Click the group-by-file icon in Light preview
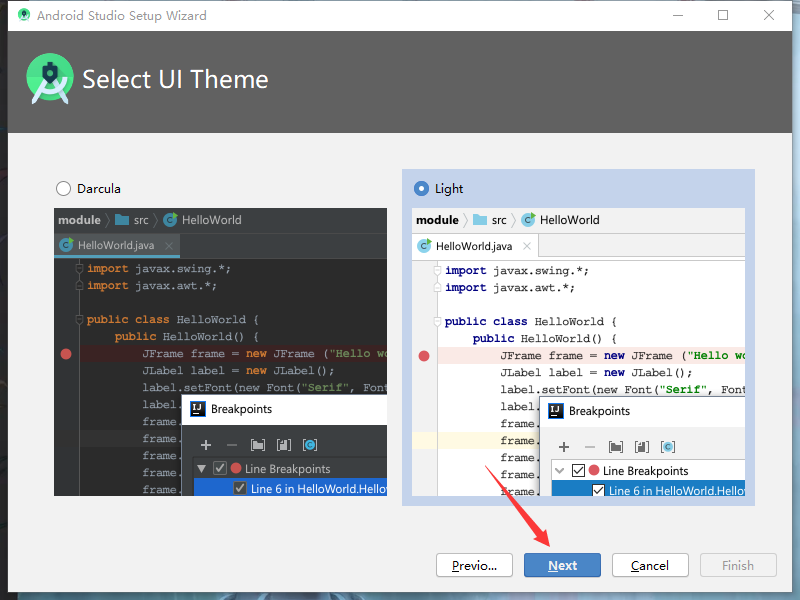The height and width of the screenshot is (600, 800). pyautogui.click(x=642, y=447)
